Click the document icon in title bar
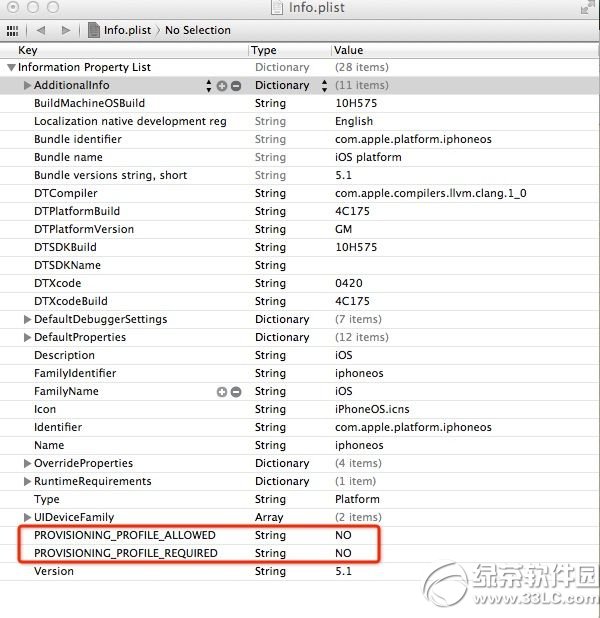The image size is (600, 618). coord(277,7)
